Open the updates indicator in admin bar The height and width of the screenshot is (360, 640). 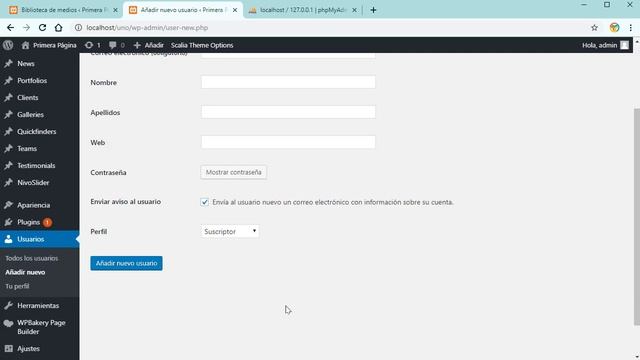click(93, 45)
